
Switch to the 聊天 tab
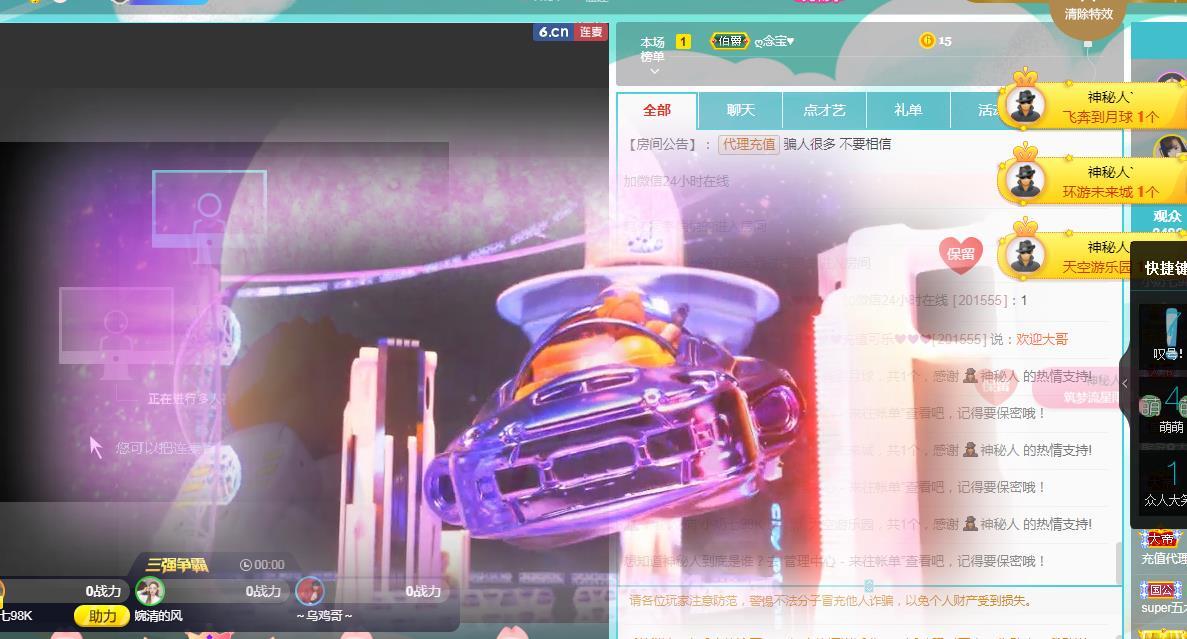pos(740,111)
